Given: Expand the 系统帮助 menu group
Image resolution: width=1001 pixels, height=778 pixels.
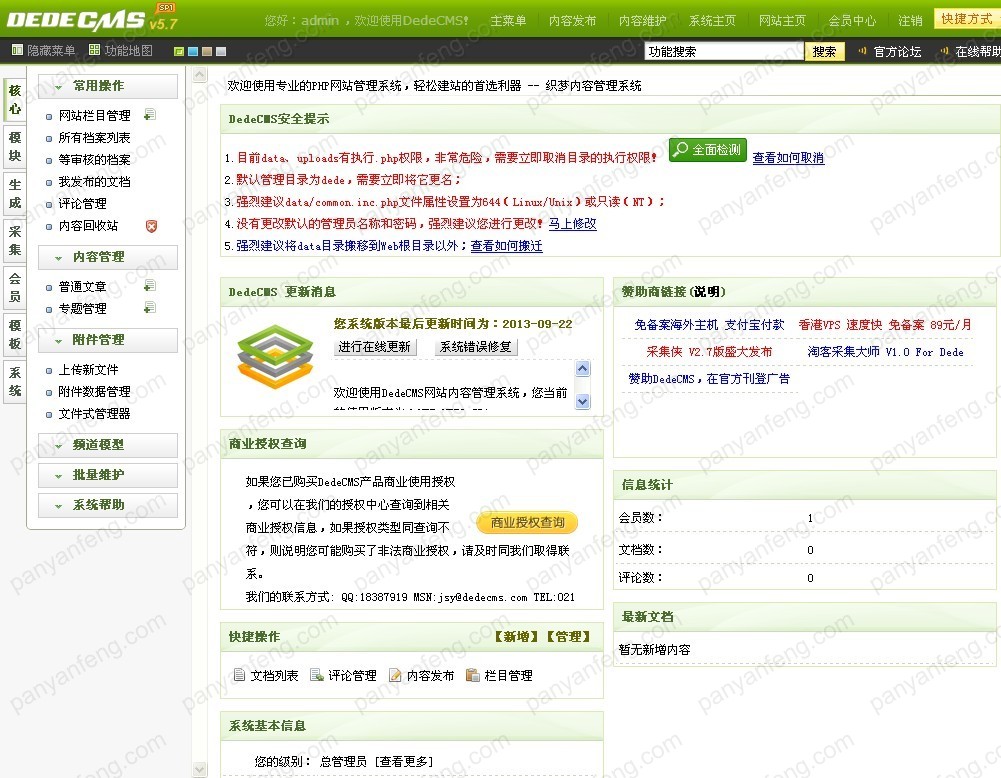Looking at the screenshot, I should point(108,505).
